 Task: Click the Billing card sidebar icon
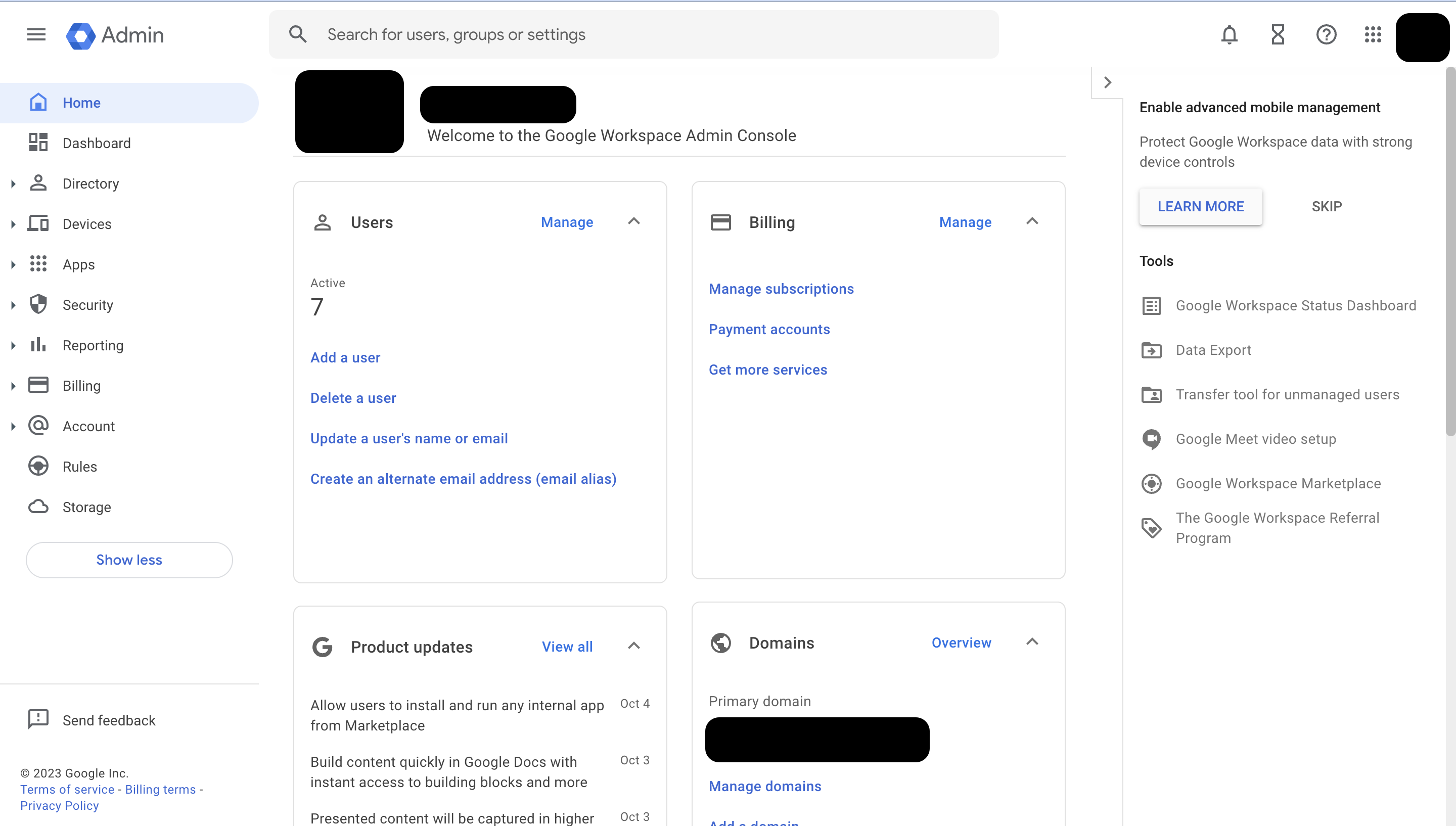pyautogui.click(x=38, y=385)
